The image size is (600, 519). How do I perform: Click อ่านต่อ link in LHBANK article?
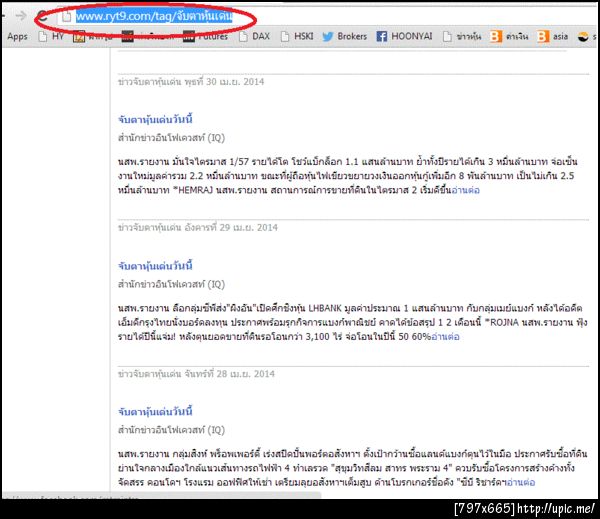click(445, 337)
